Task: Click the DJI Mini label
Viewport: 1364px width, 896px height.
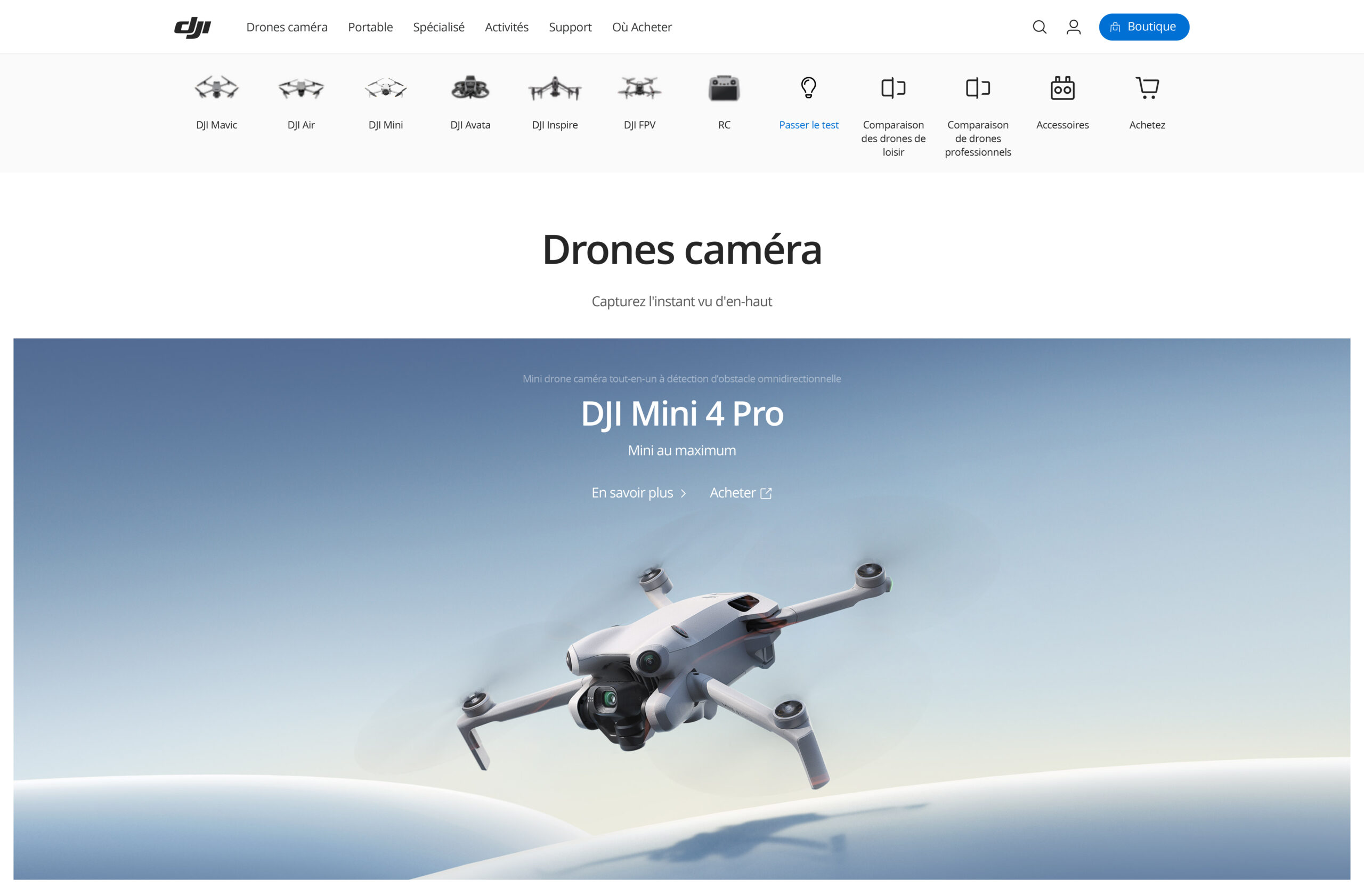Action: tap(386, 125)
